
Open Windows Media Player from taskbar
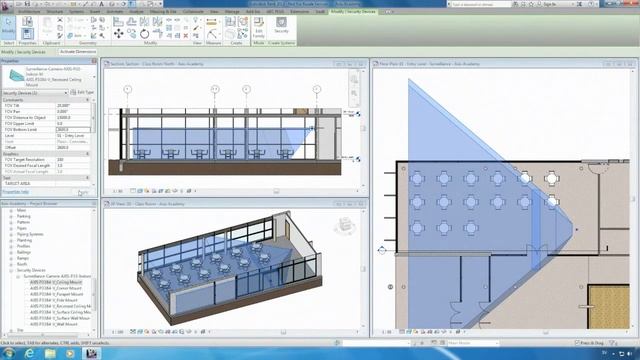tap(70, 353)
